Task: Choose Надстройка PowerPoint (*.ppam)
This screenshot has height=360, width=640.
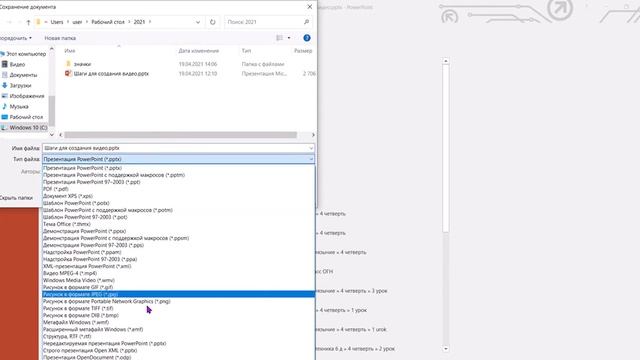Action: coord(178,252)
